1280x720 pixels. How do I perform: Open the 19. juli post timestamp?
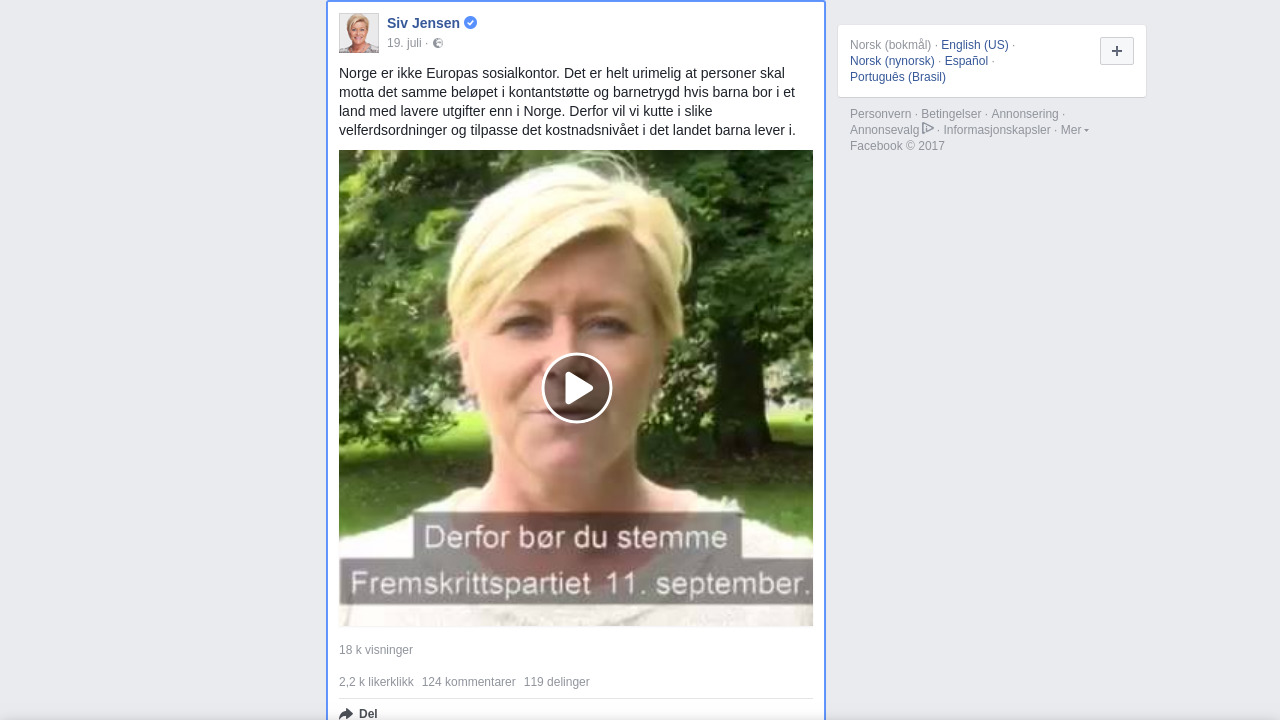pos(404,43)
